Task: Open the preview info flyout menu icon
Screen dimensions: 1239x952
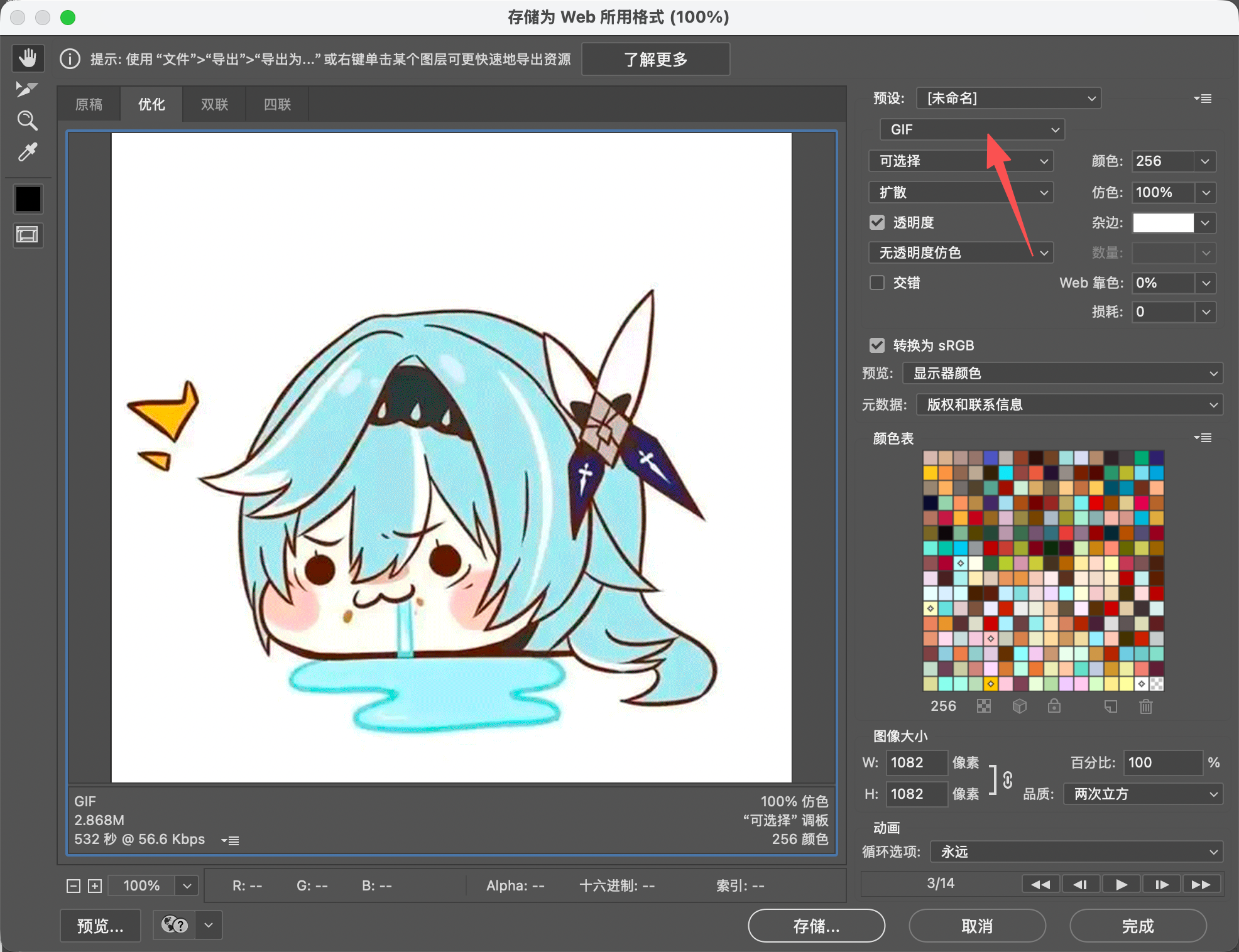Action: (231, 840)
